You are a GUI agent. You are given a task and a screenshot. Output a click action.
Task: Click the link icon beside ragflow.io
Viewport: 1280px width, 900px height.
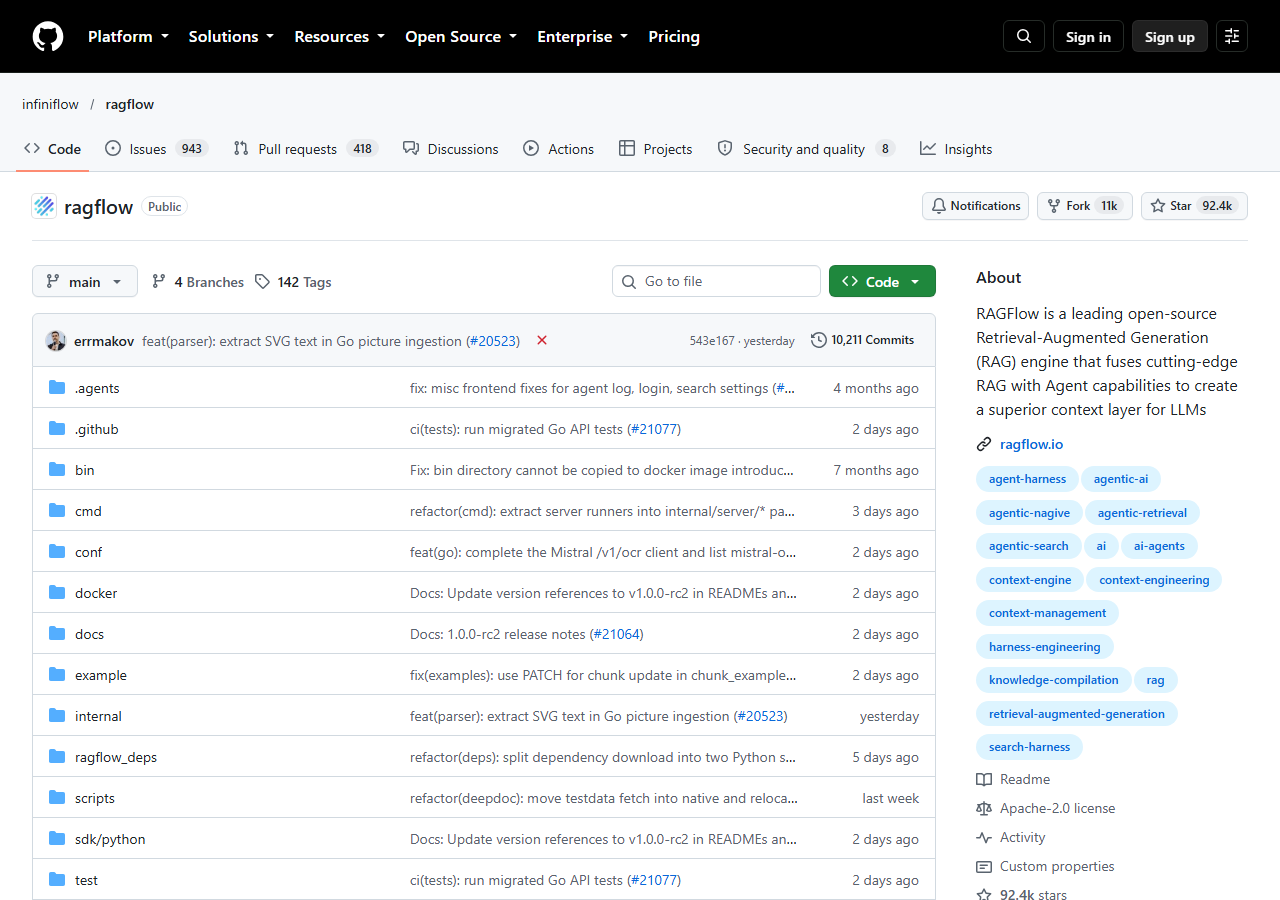(984, 445)
